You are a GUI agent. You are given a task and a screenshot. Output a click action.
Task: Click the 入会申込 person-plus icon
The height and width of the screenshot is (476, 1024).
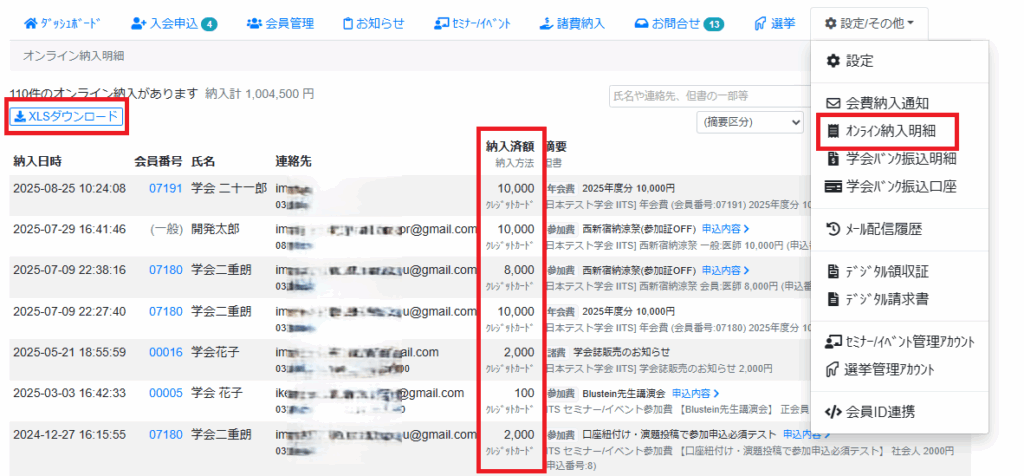tap(138, 22)
